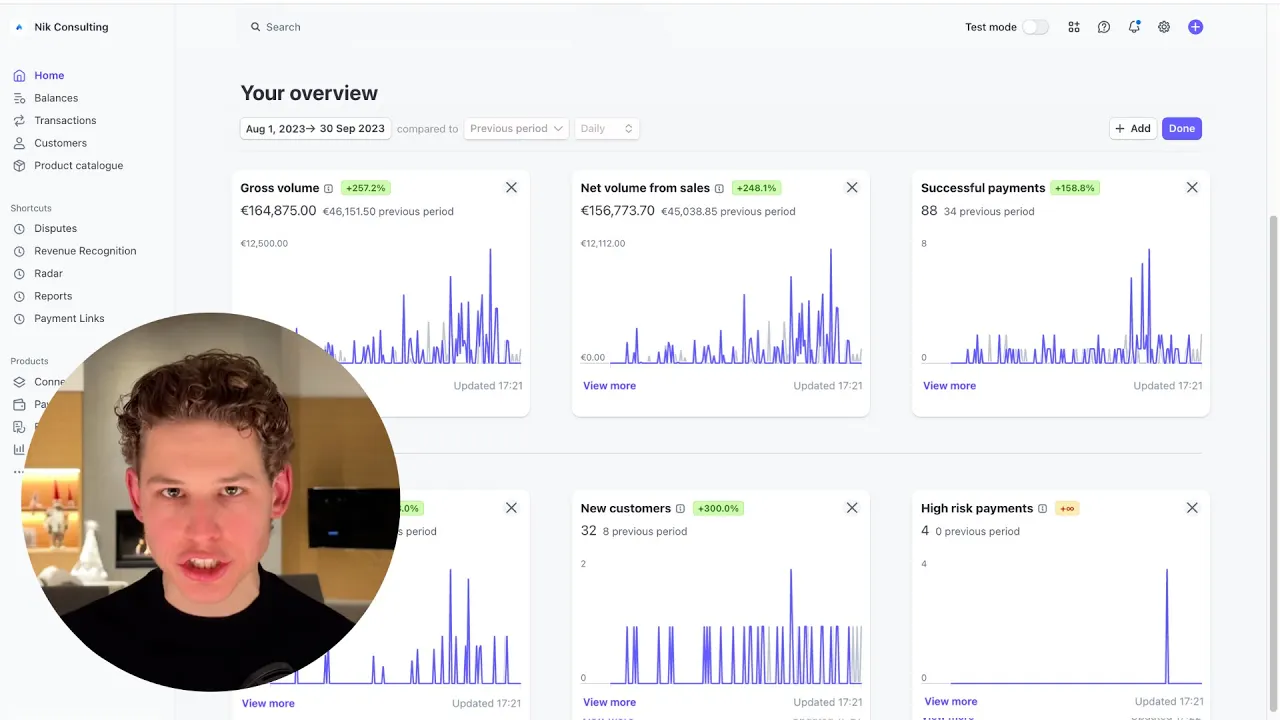Click info icon beside High risk payments

coord(1042,509)
